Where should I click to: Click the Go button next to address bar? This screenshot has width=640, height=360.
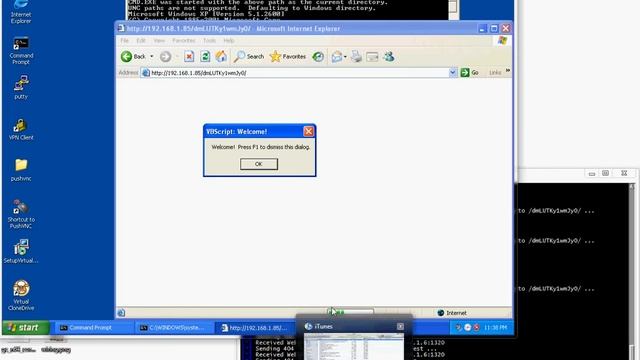click(x=470, y=73)
